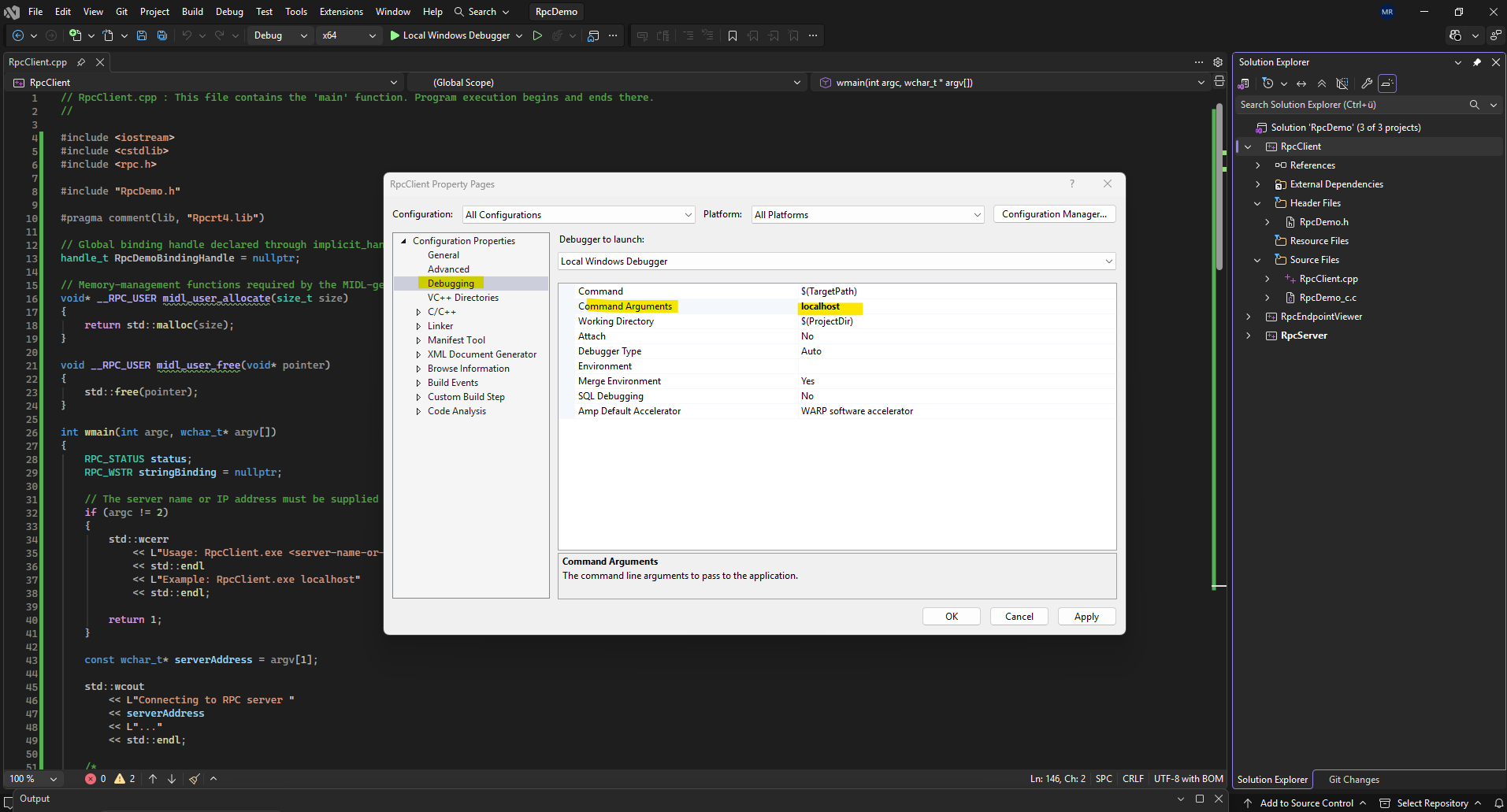Viewport: 1507px width, 812px height.
Task: Open the Configuration Manager button
Action: coord(1054,214)
